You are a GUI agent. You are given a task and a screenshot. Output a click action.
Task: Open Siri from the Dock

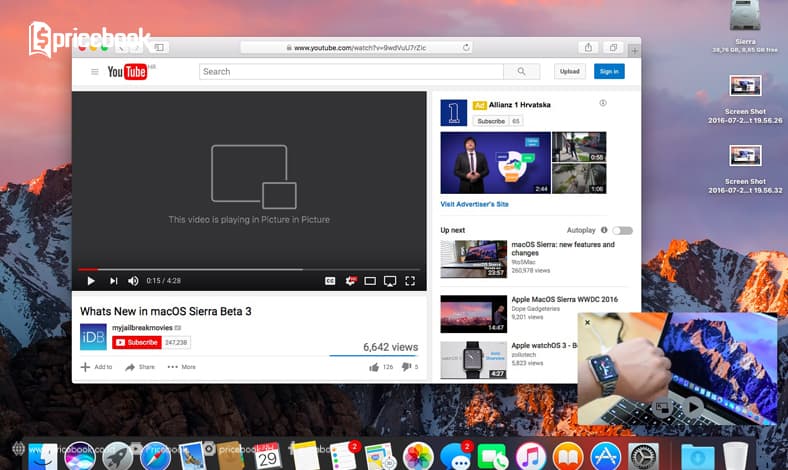coord(80,456)
